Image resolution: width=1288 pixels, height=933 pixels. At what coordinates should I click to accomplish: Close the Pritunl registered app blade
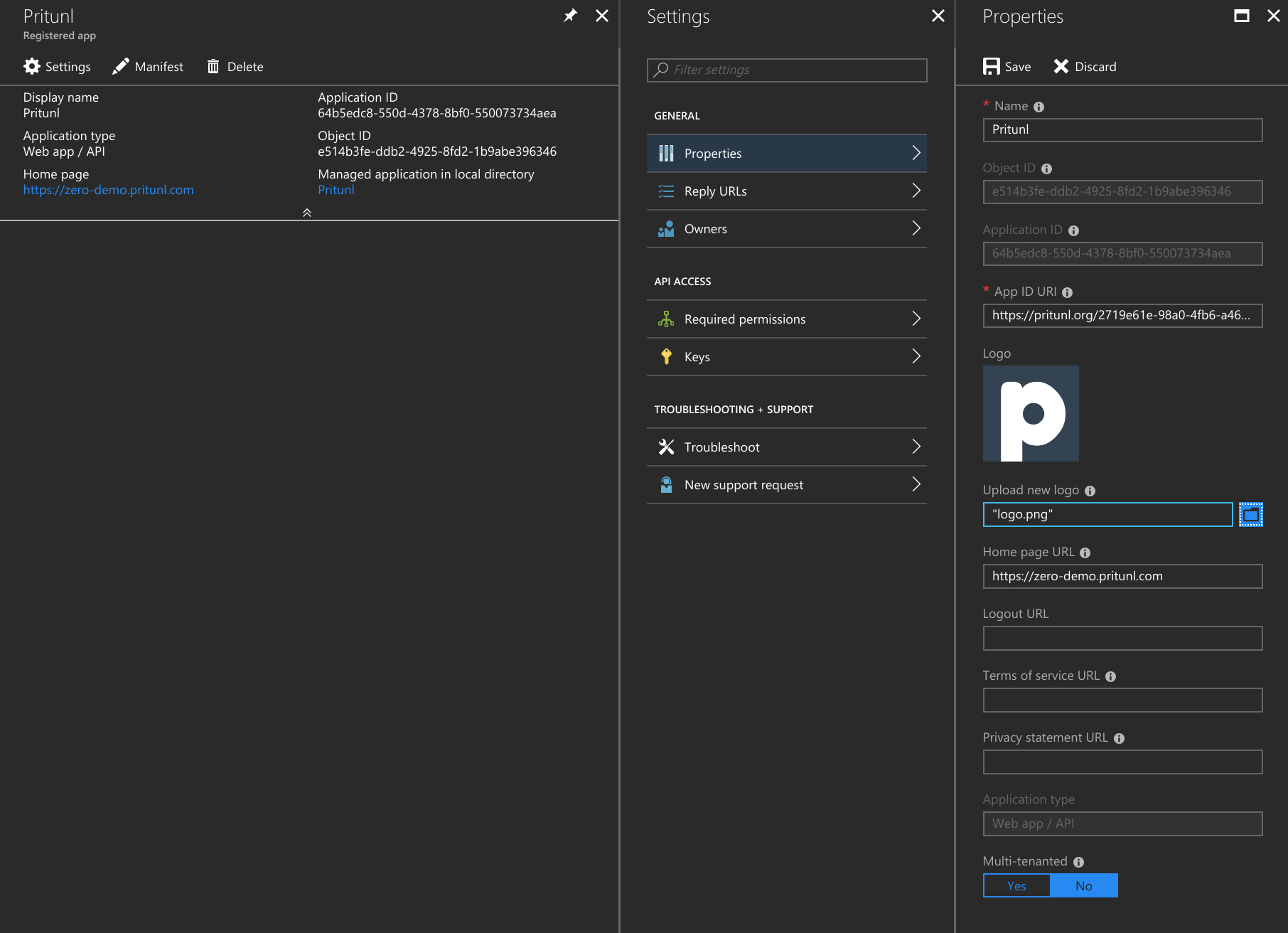(x=602, y=16)
